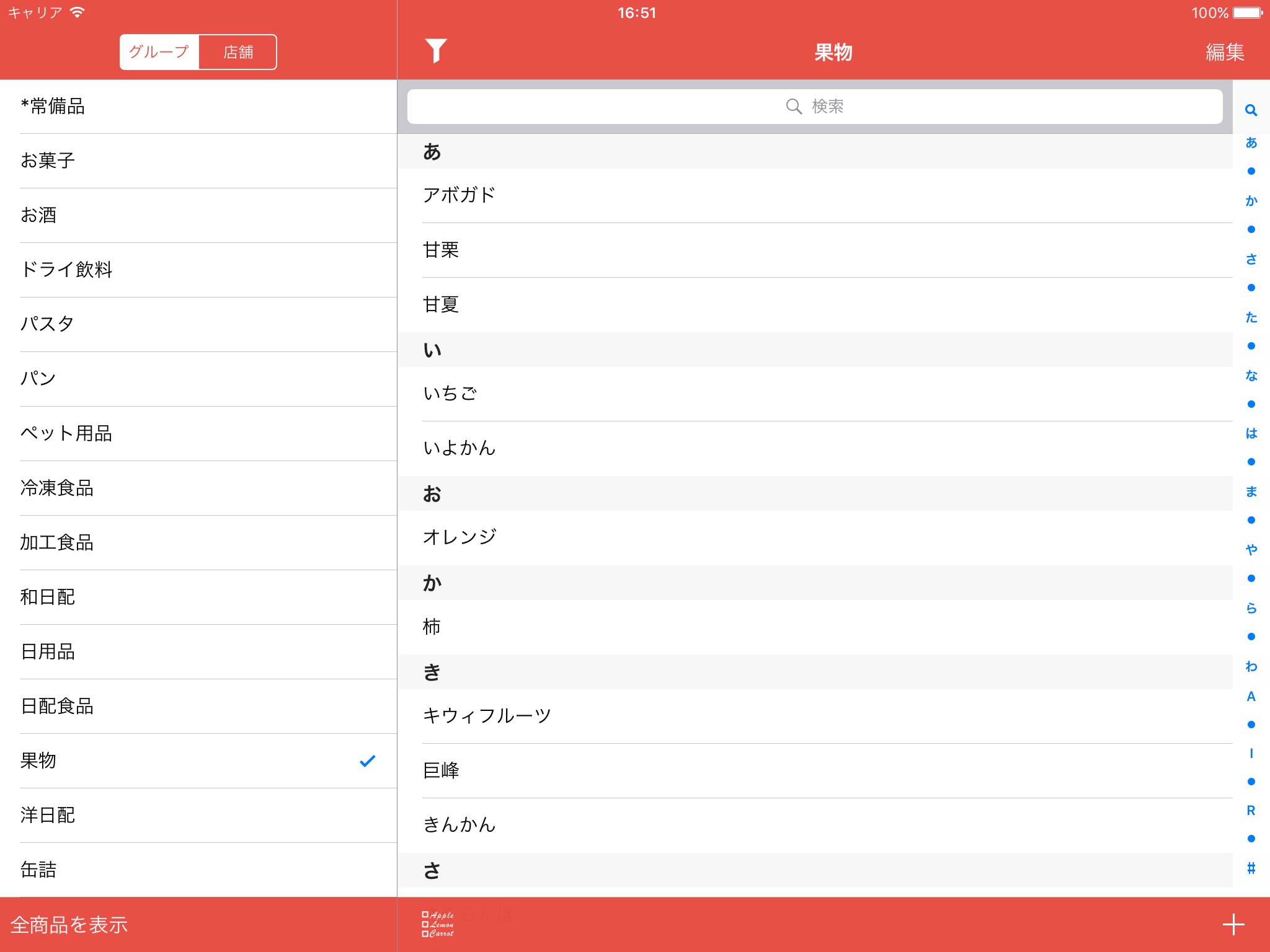Focus the 検索 search field

point(814,107)
